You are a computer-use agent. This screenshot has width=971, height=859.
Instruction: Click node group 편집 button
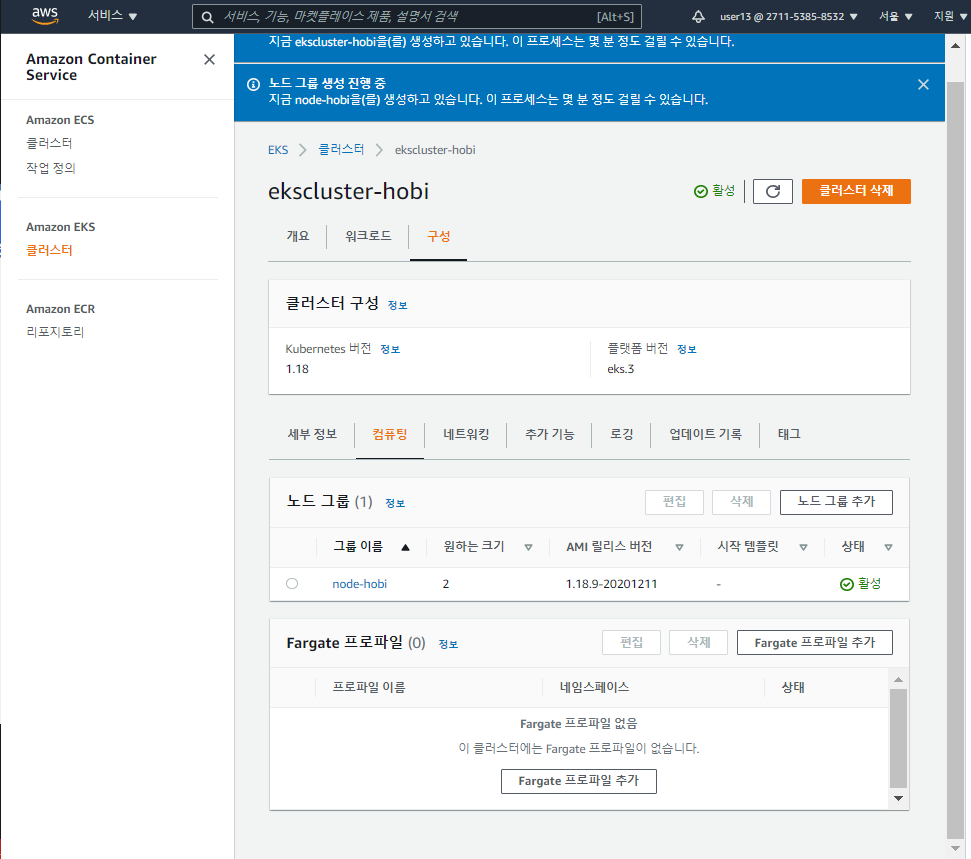(x=674, y=502)
